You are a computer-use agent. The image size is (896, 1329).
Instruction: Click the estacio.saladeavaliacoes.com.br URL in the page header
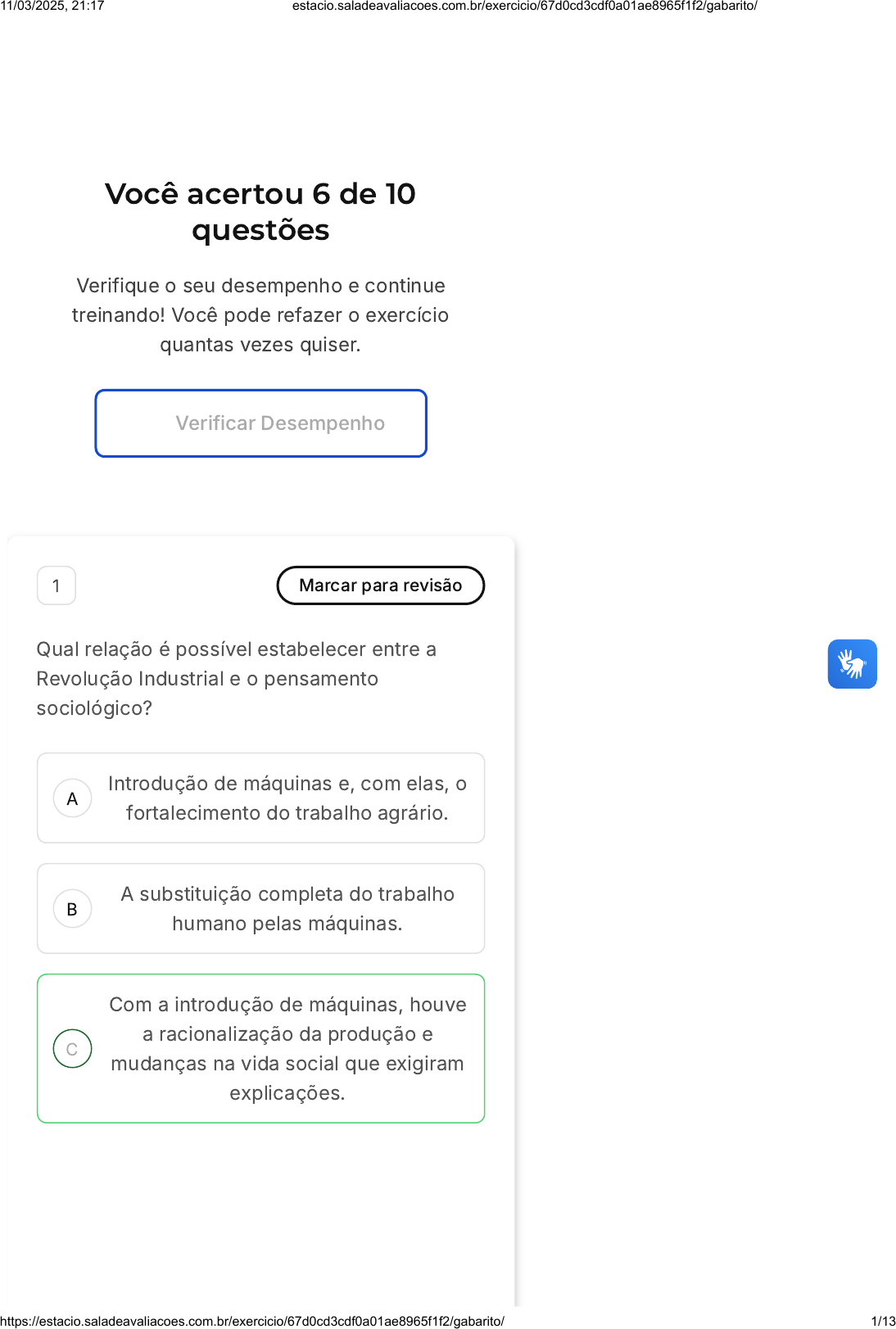pyautogui.click(x=524, y=7)
